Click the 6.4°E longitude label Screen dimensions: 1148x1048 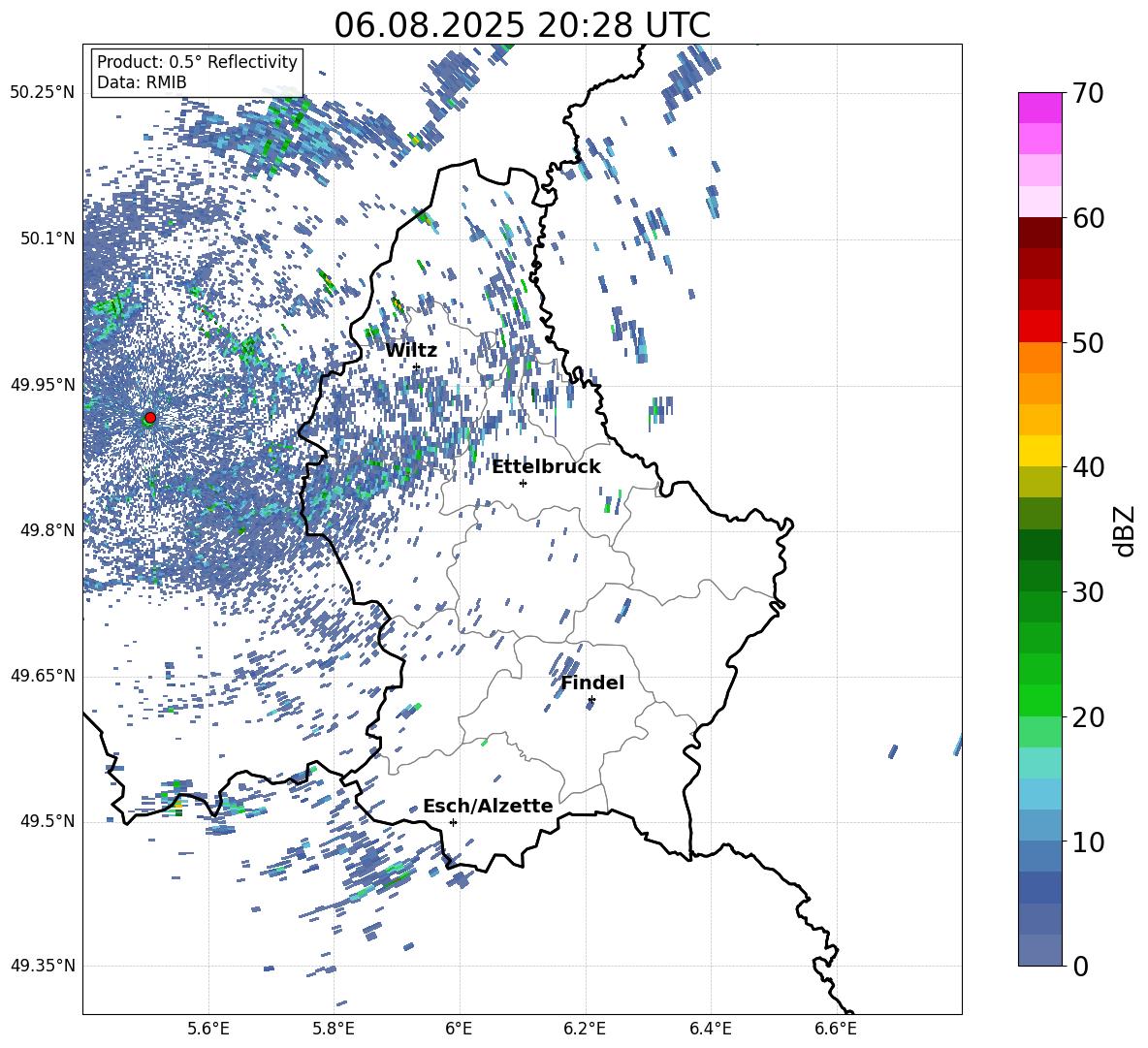tap(711, 1029)
